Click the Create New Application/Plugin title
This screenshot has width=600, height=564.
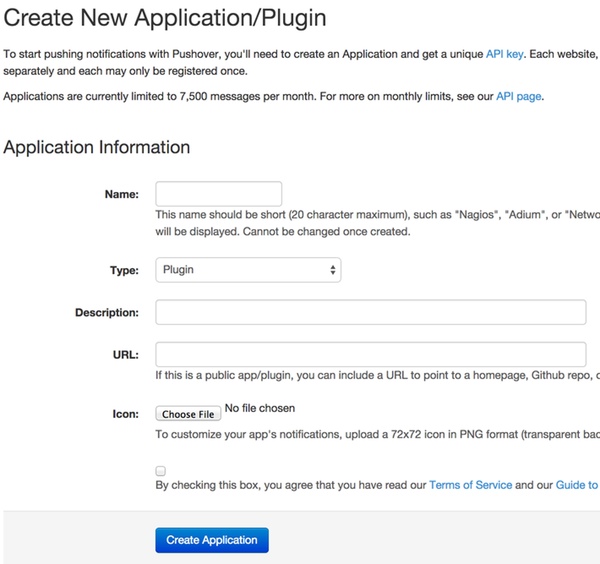[165, 18]
